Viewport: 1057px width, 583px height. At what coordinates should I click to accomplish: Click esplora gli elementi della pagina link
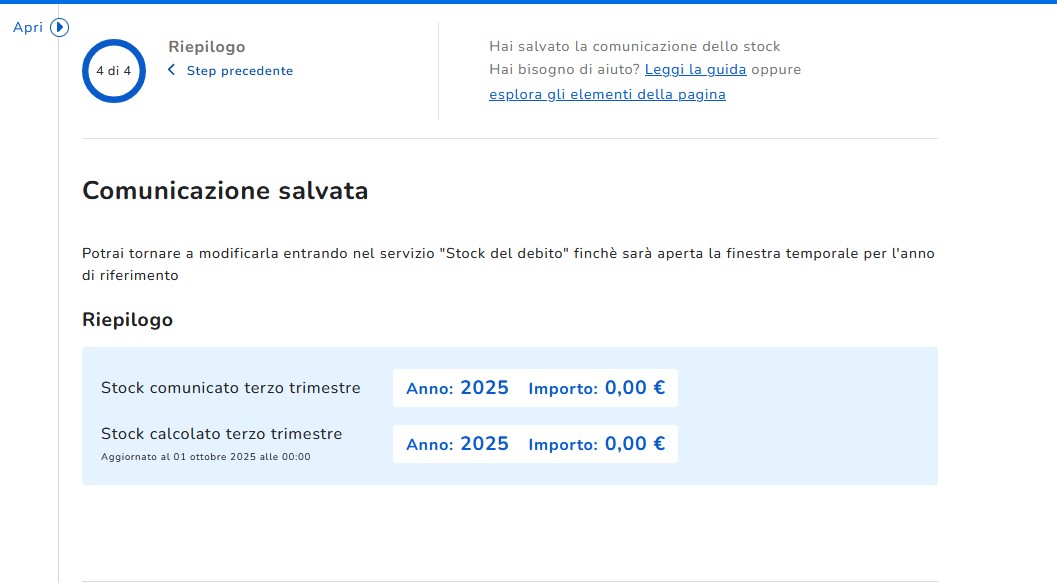click(x=607, y=95)
